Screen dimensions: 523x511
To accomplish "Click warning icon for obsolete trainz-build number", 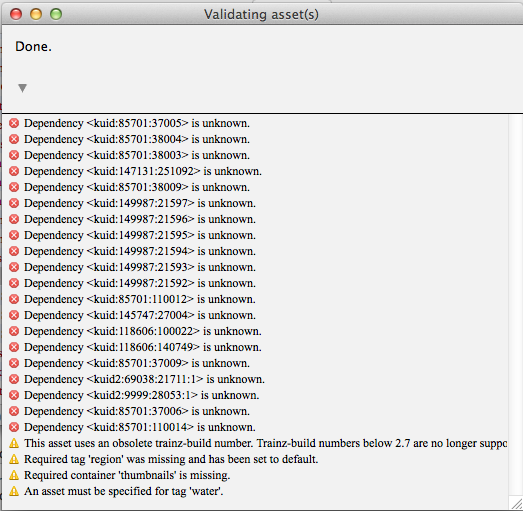I will 14,443.
